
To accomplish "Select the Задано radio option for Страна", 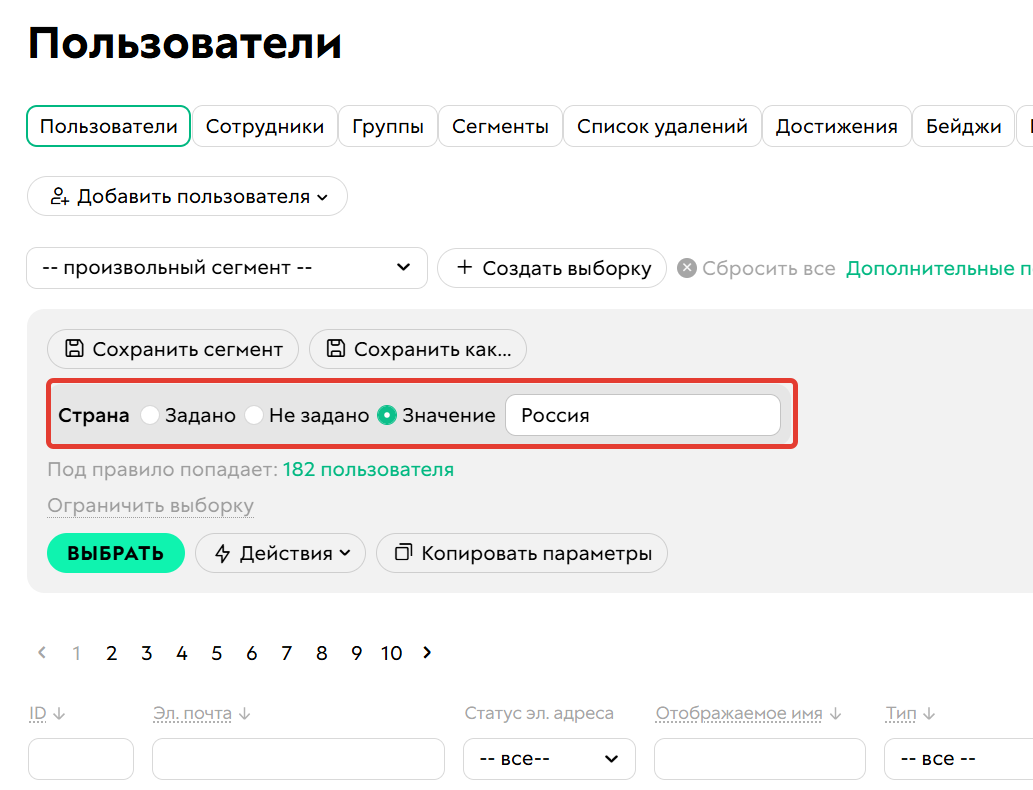I will [x=150, y=414].
